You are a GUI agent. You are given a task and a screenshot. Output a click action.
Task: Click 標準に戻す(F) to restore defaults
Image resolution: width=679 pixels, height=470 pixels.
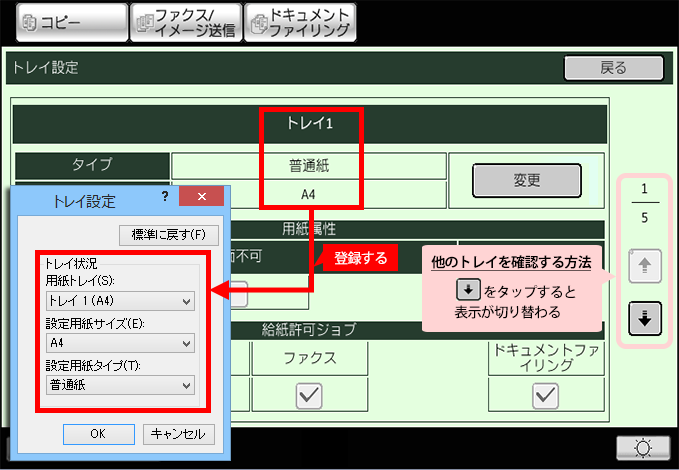[168, 235]
